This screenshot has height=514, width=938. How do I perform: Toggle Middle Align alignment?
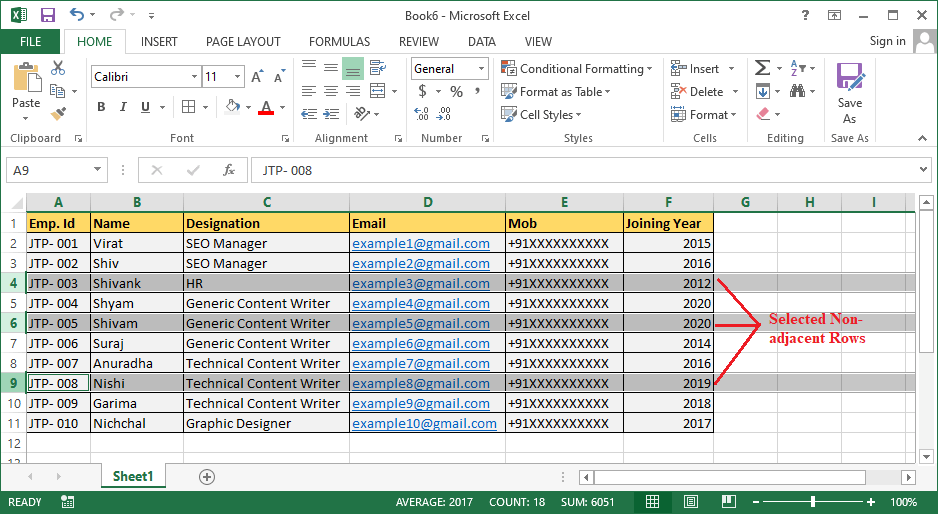point(331,68)
